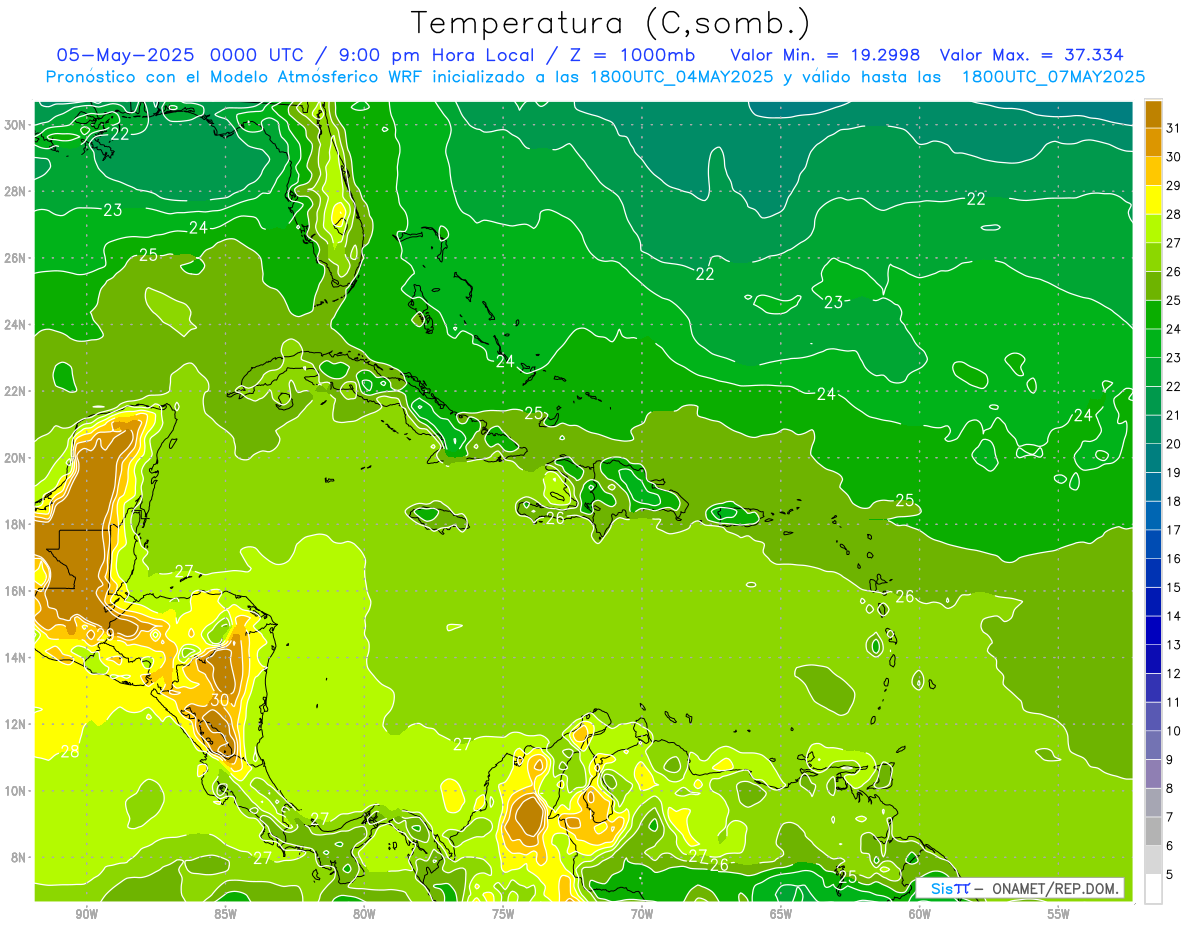The width and height of the screenshot is (1200, 927).
Task: Click the "12N" latitude axis label
Action: pos(16,724)
